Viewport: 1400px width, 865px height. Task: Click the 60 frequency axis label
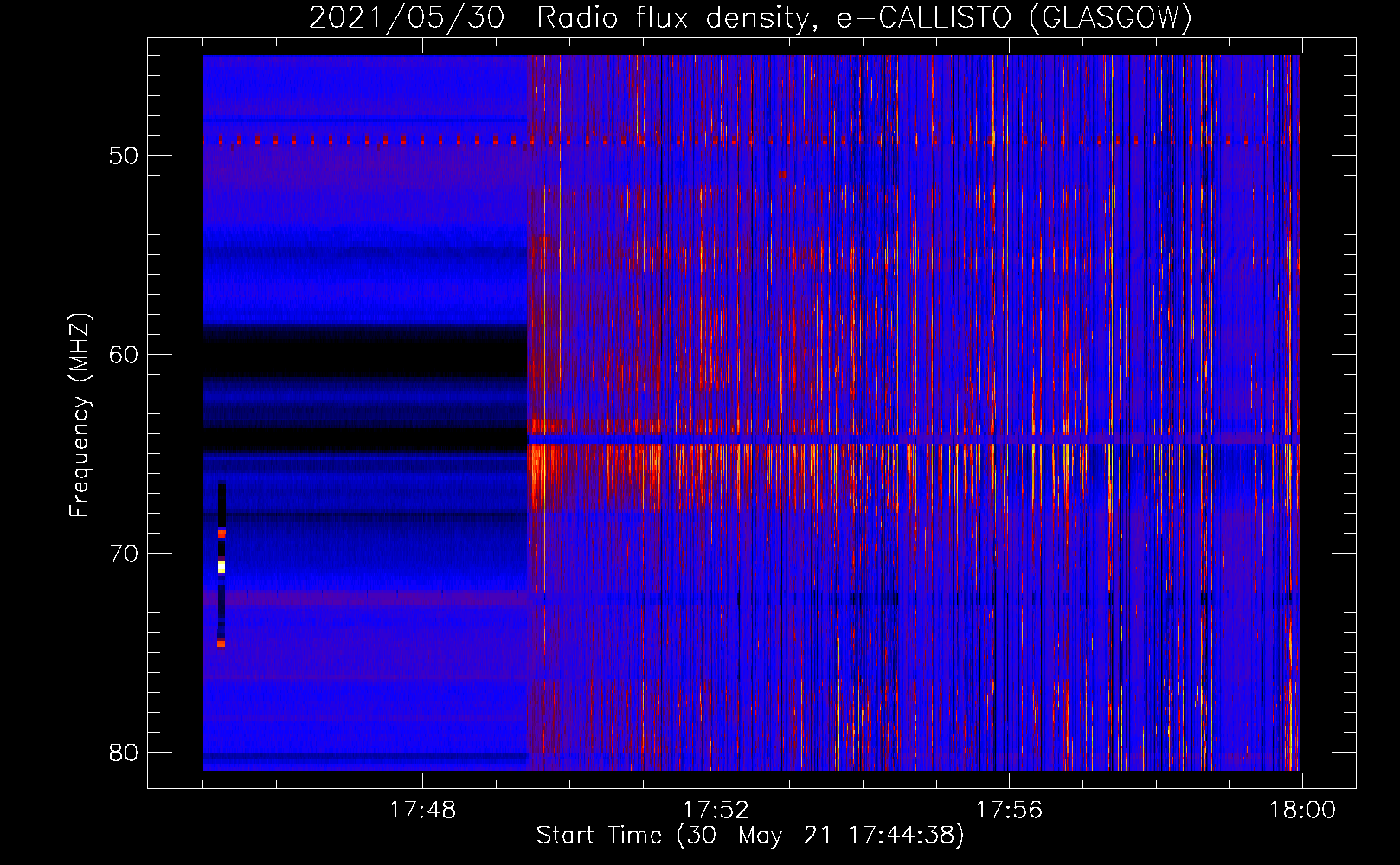point(125,355)
